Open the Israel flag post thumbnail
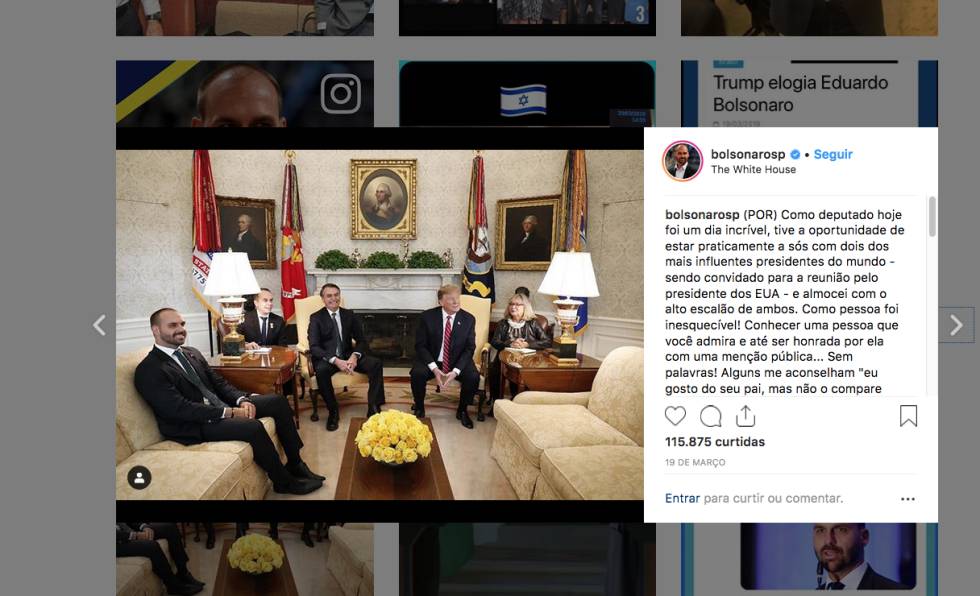The width and height of the screenshot is (980, 596). coord(527,94)
